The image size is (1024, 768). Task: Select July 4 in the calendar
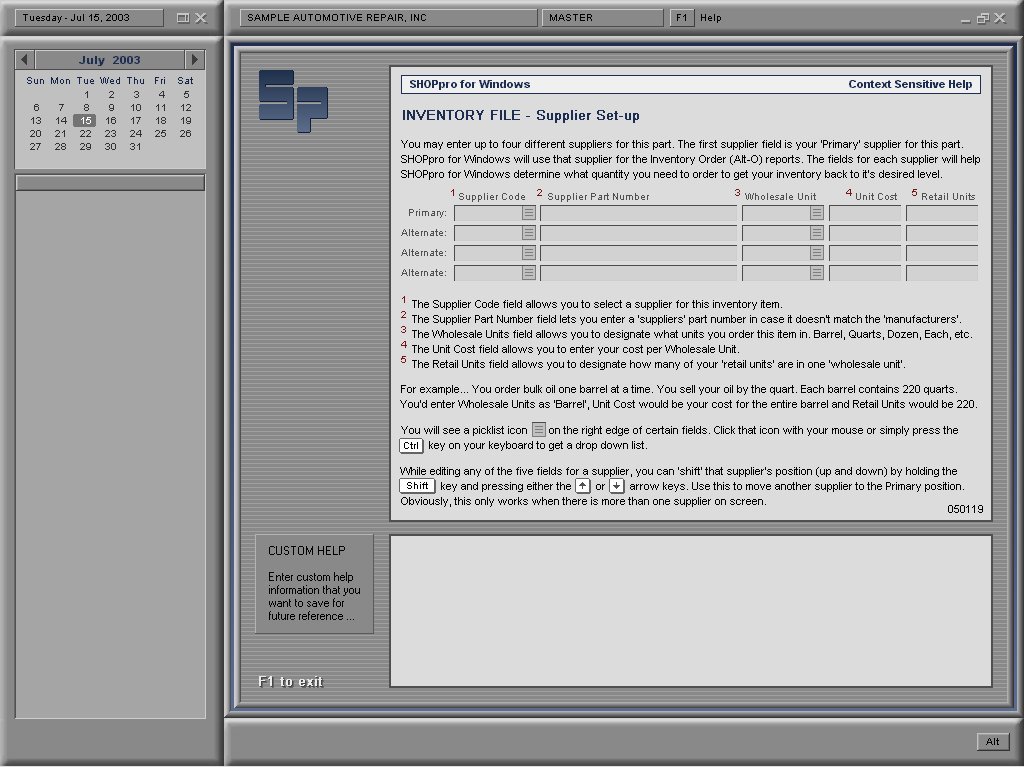[161, 95]
